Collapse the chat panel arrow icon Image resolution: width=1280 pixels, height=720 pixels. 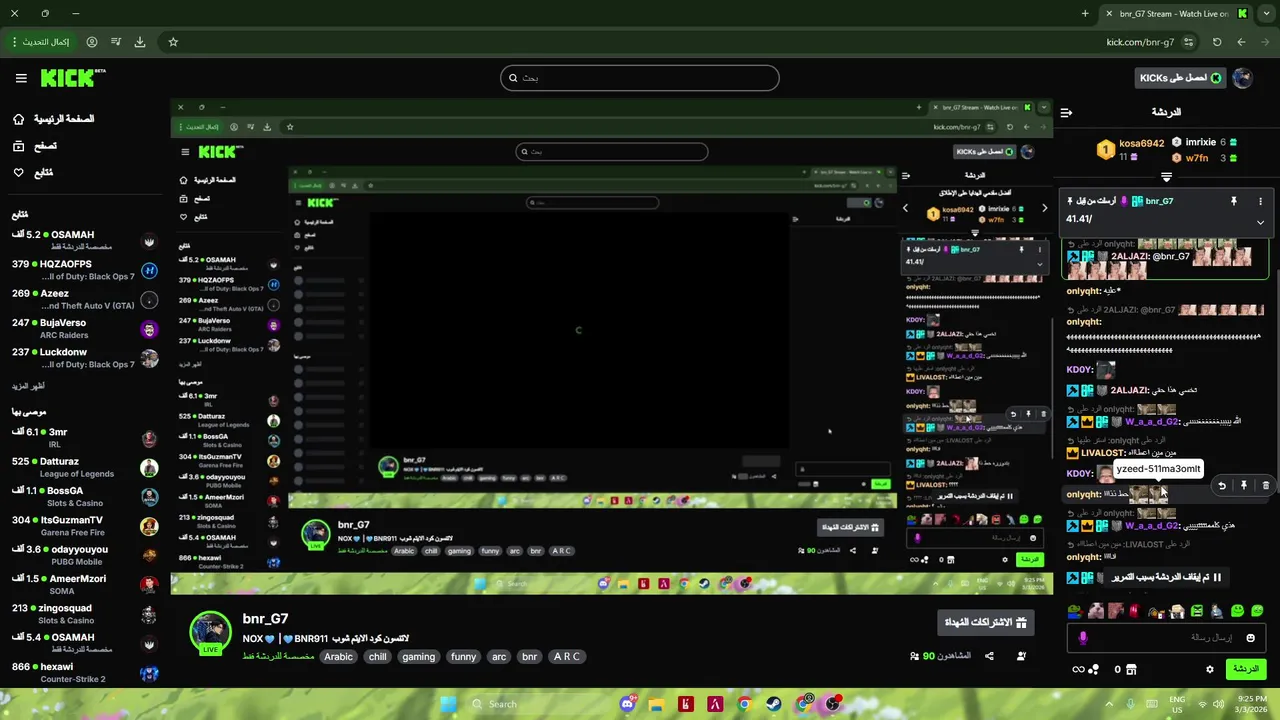coord(1066,112)
